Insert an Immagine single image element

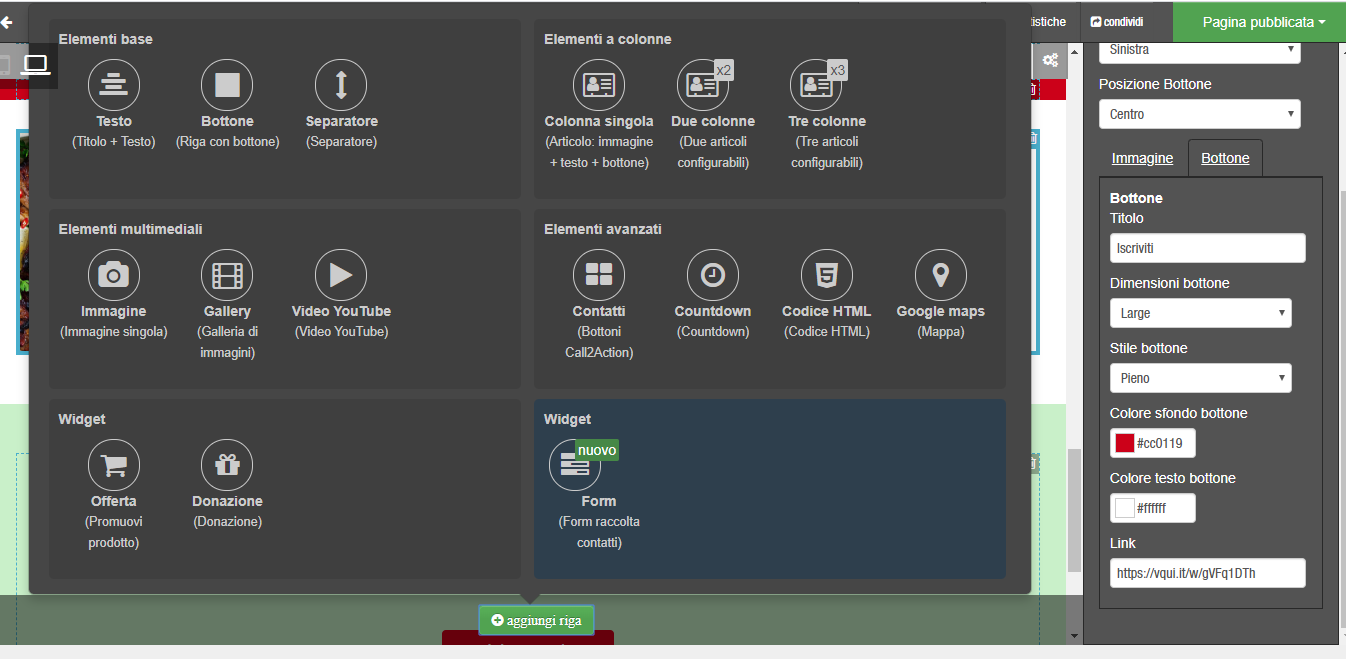click(x=114, y=276)
